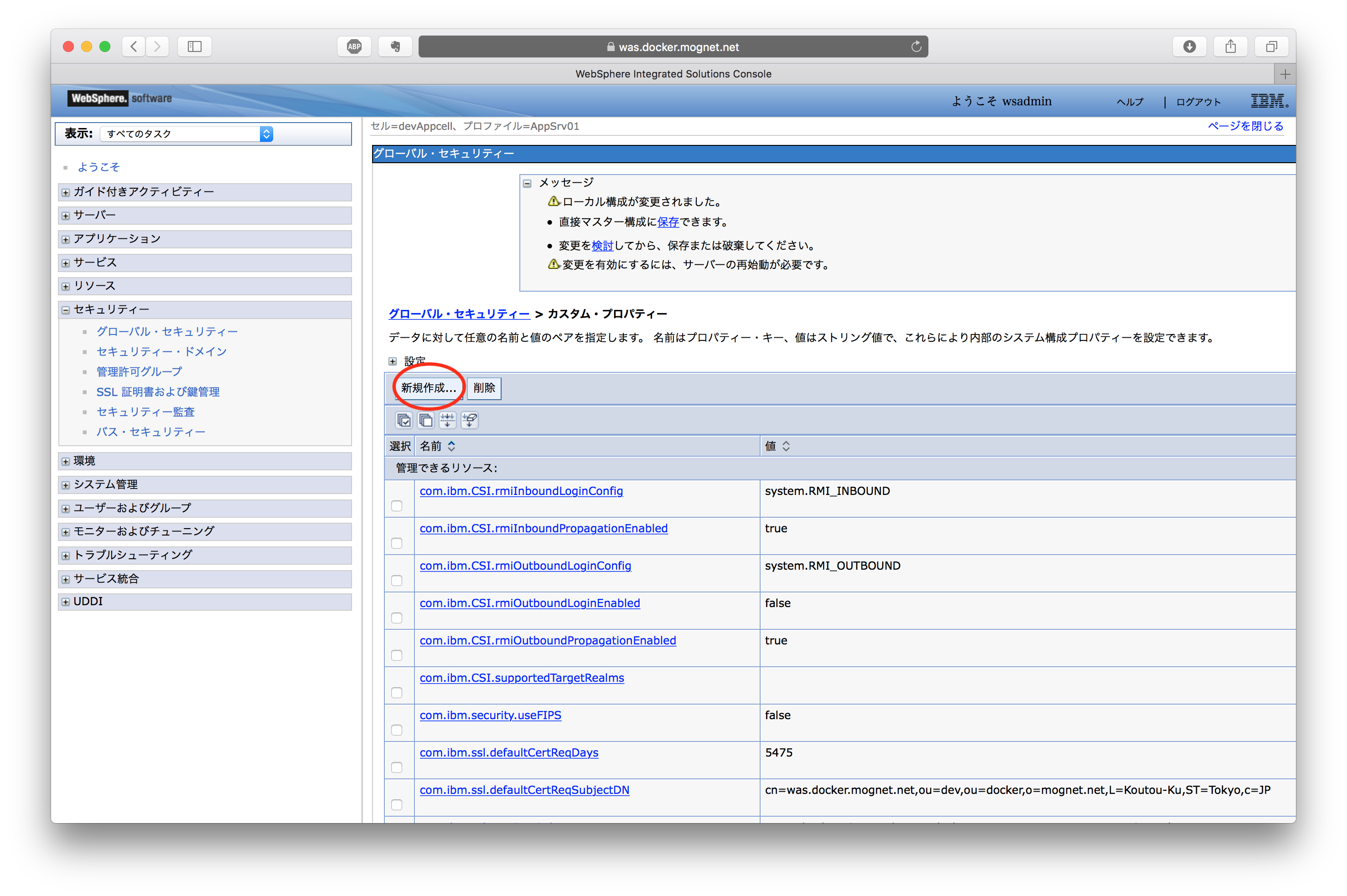
Task: Click the Safari share icon
Action: point(1230,46)
